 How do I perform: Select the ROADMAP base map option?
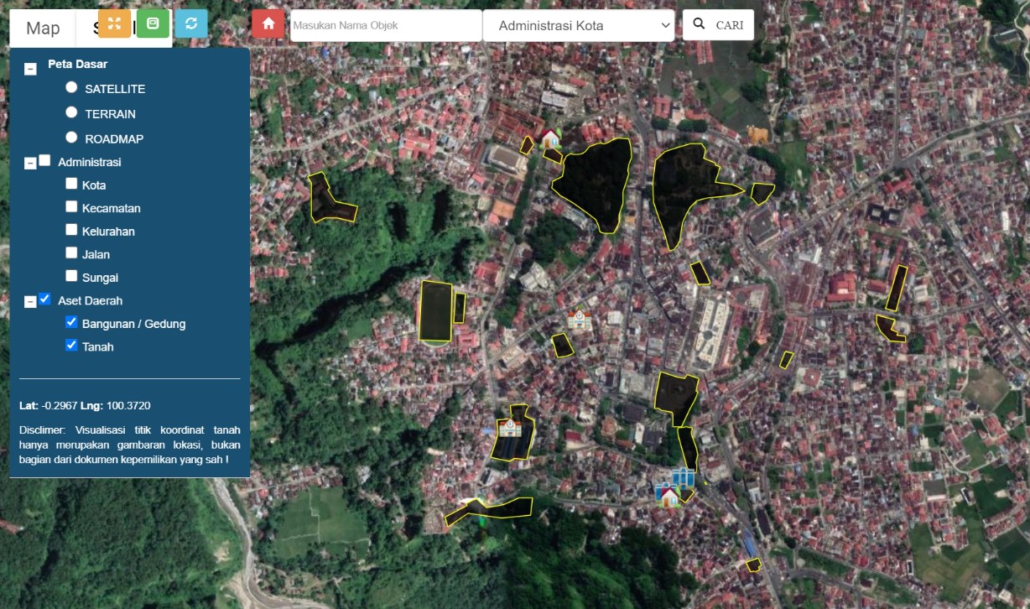coord(71,137)
